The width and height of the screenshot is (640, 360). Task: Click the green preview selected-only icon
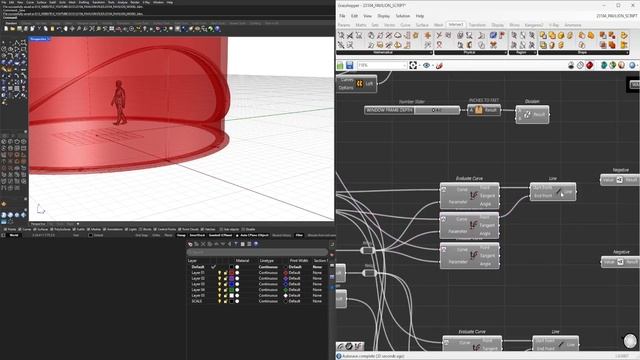click(x=604, y=65)
